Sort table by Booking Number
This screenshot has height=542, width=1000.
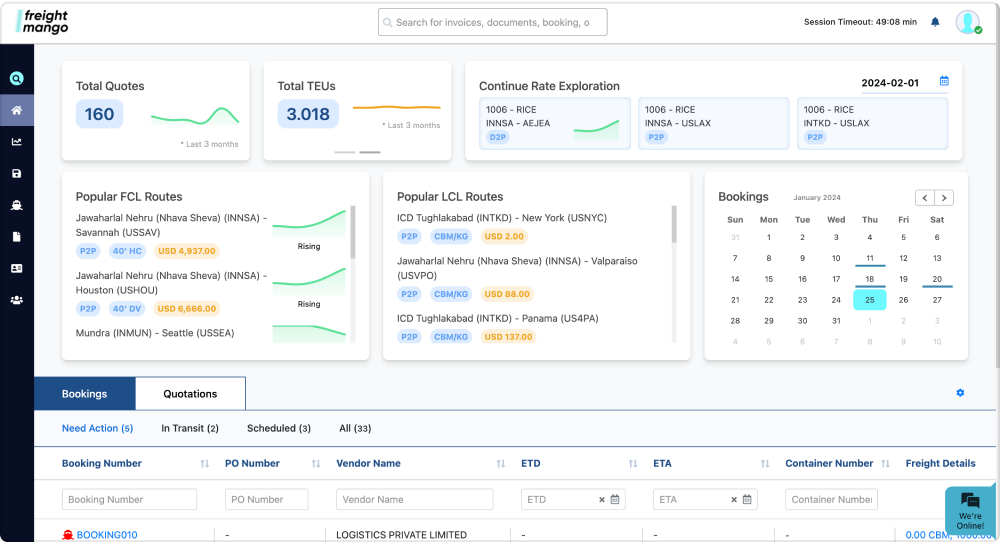204,464
